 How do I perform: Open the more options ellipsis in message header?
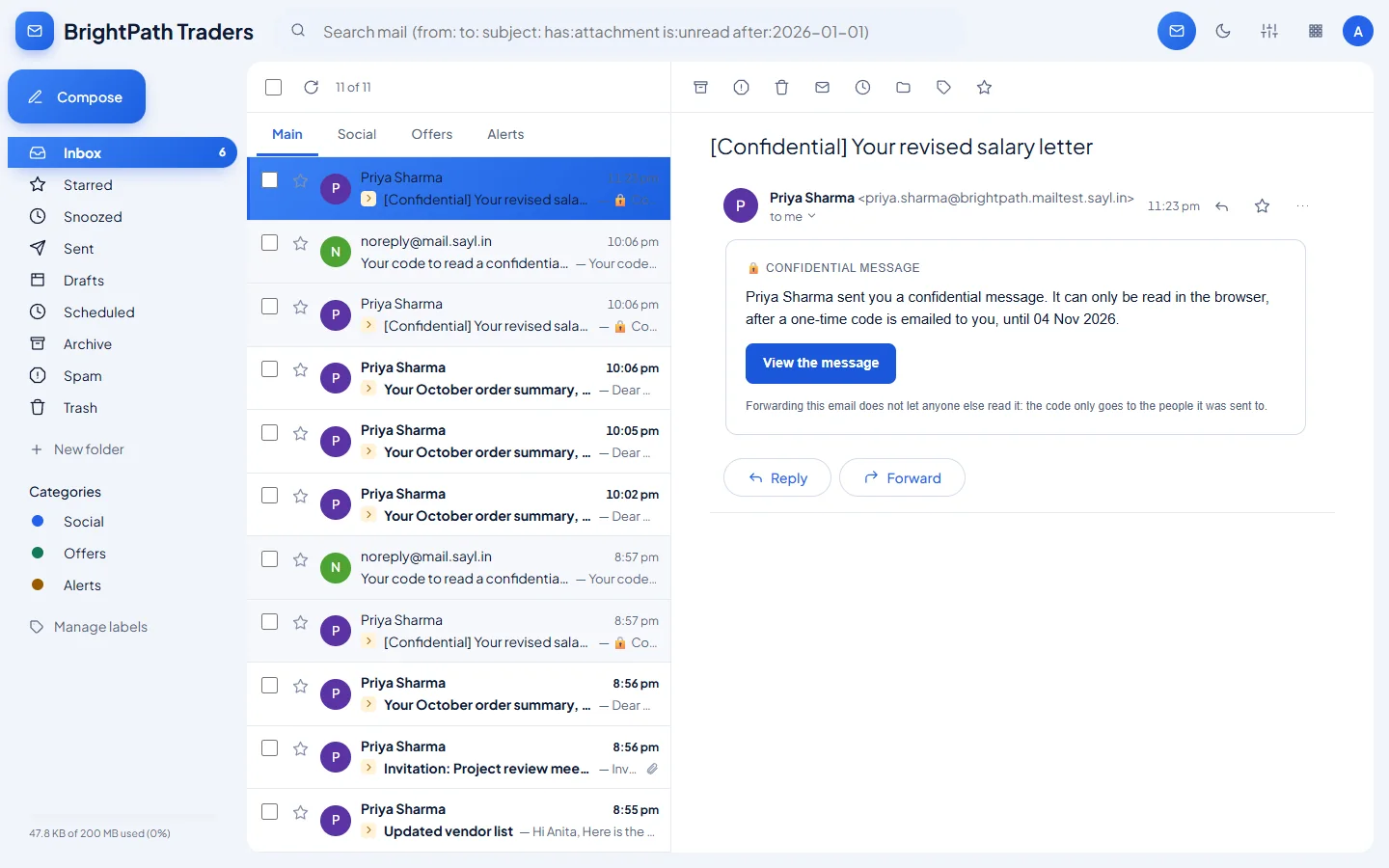[1303, 206]
